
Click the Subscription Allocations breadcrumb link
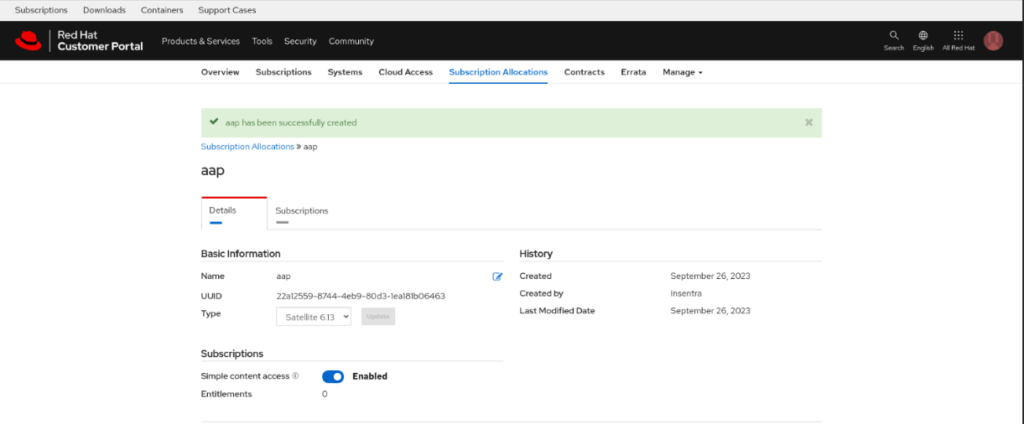tap(248, 147)
